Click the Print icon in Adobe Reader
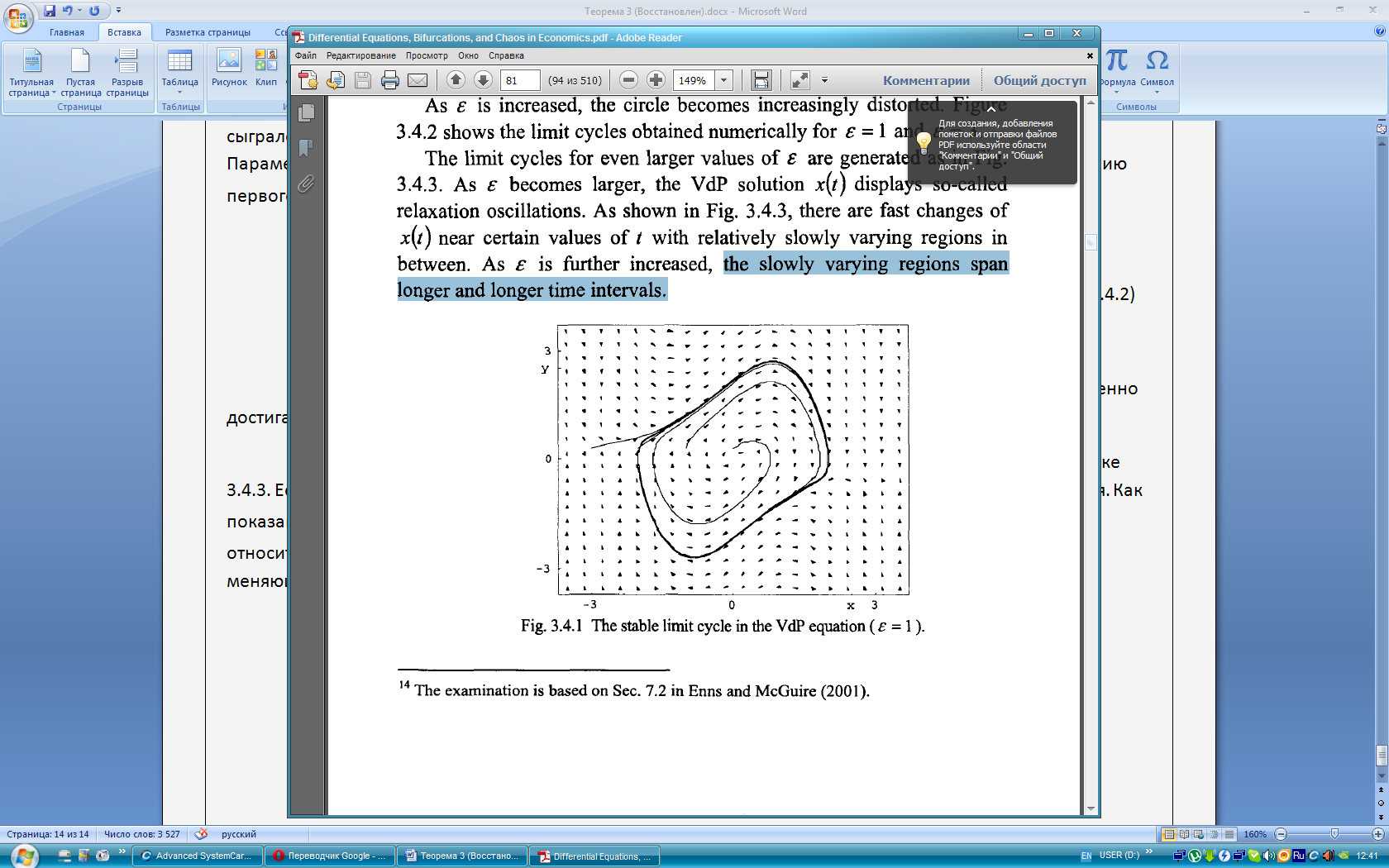The width and height of the screenshot is (1389, 868). pos(390,80)
